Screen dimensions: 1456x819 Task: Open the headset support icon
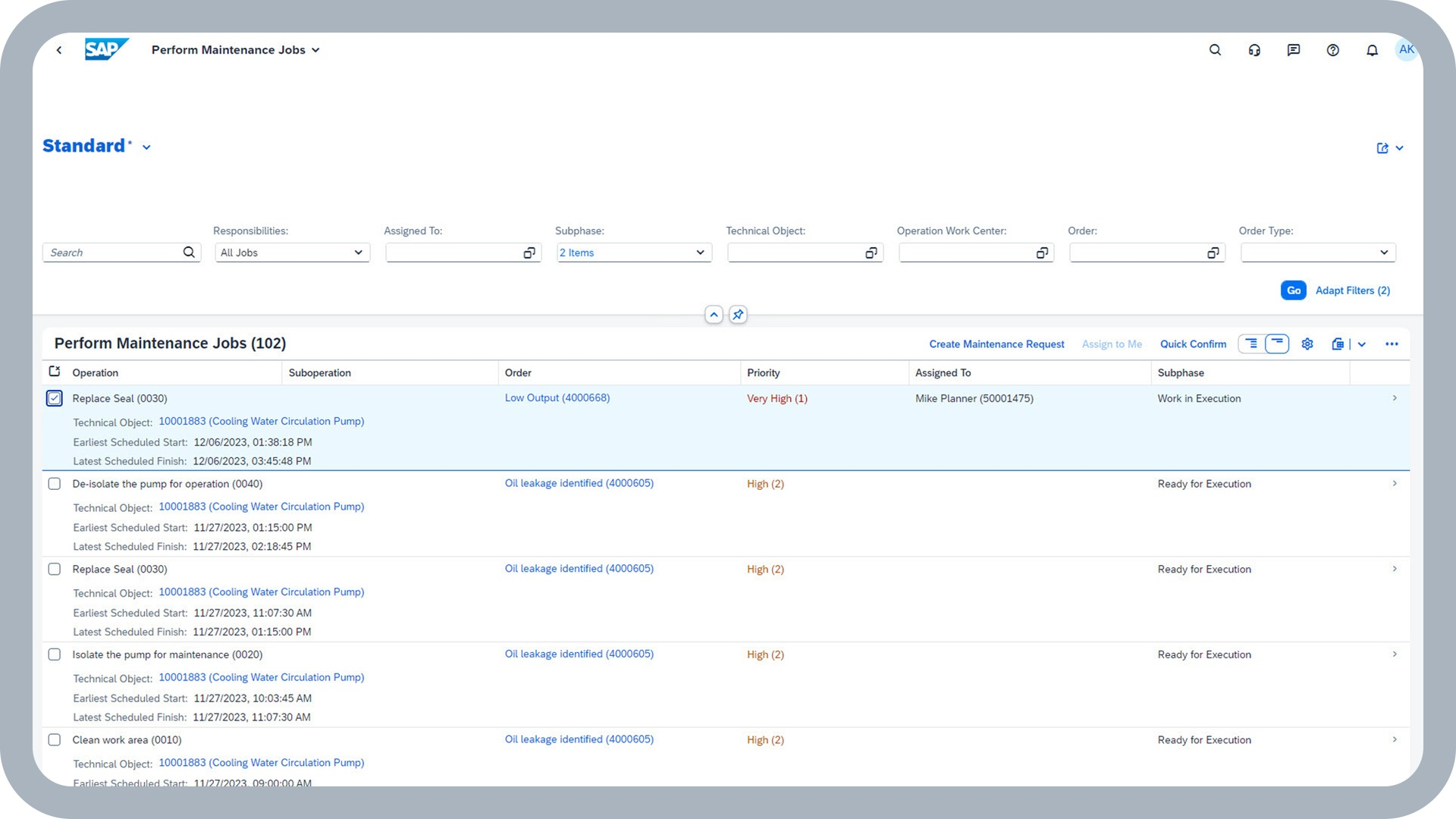(x=1254, y=50)
